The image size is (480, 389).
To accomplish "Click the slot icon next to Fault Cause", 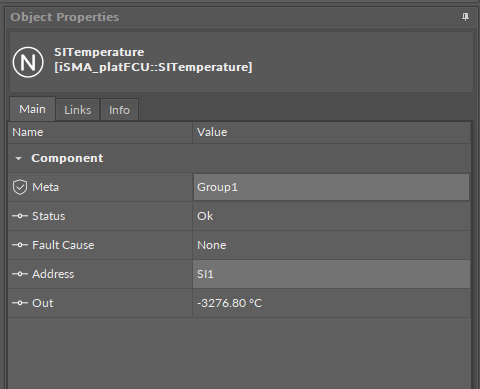I will point(20,245).
